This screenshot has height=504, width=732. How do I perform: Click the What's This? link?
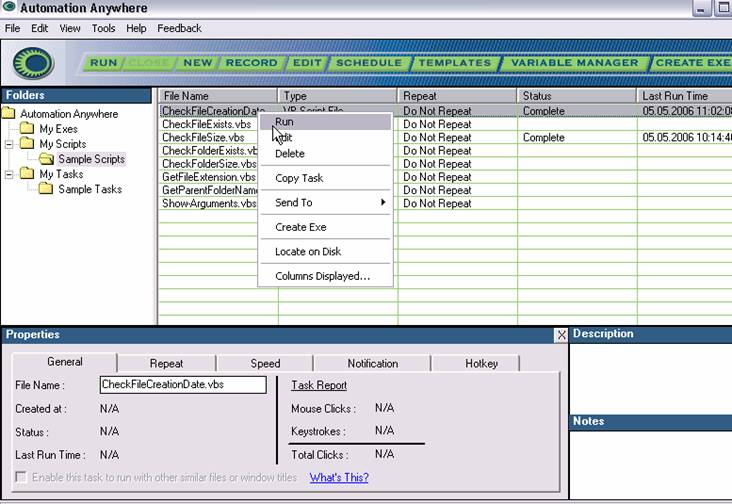pos(339,477)
